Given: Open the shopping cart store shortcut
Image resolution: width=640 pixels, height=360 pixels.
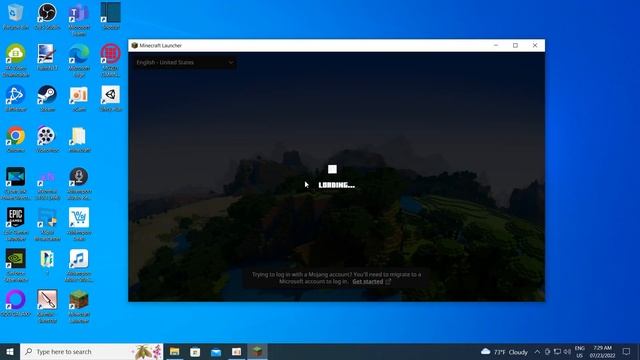Looking at the screenshot, I should pos(79,217).
